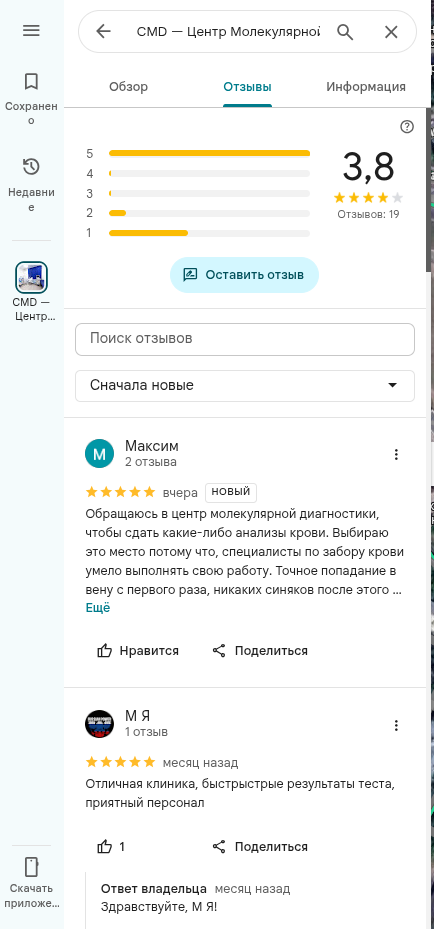This screenshot has height=929, width=434.
Task: Click the Отзывов: 19 count
Action: pyautogui.click(x=368, y=214)
